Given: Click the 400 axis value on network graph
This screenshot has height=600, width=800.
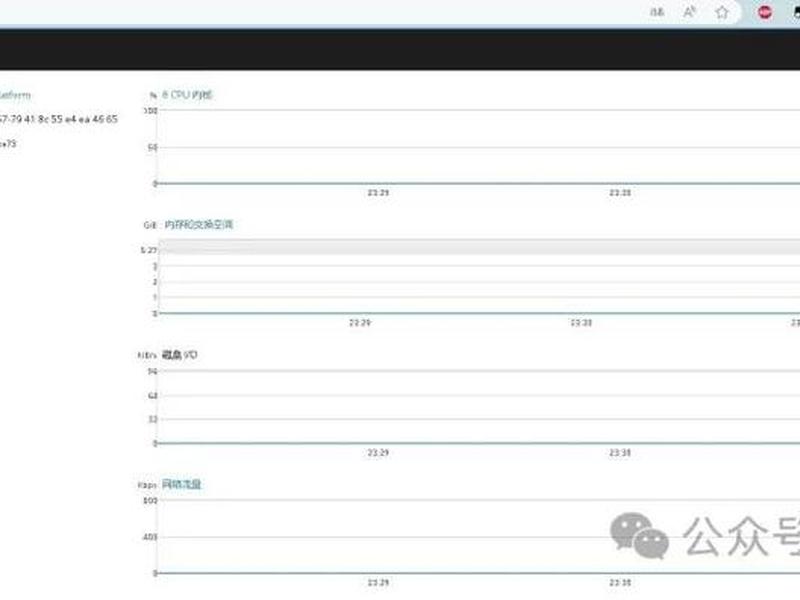Looking at the screenshot, I should tap(150, 537).
